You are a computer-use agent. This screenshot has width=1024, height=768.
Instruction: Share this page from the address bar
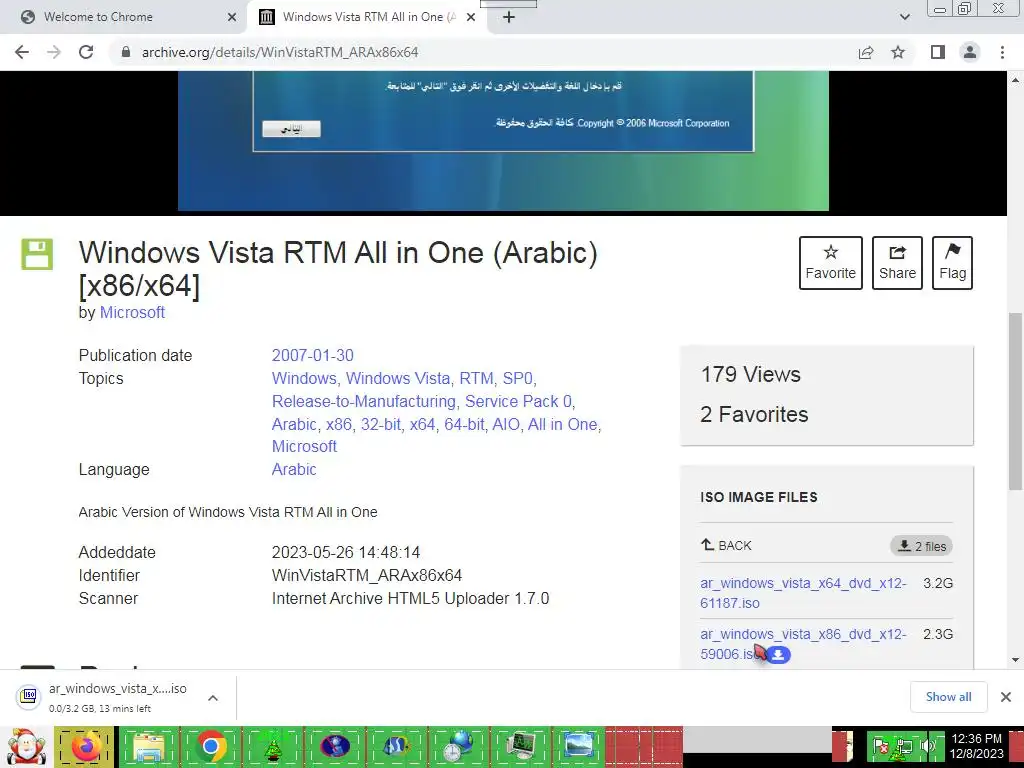(x=866, y=52)
